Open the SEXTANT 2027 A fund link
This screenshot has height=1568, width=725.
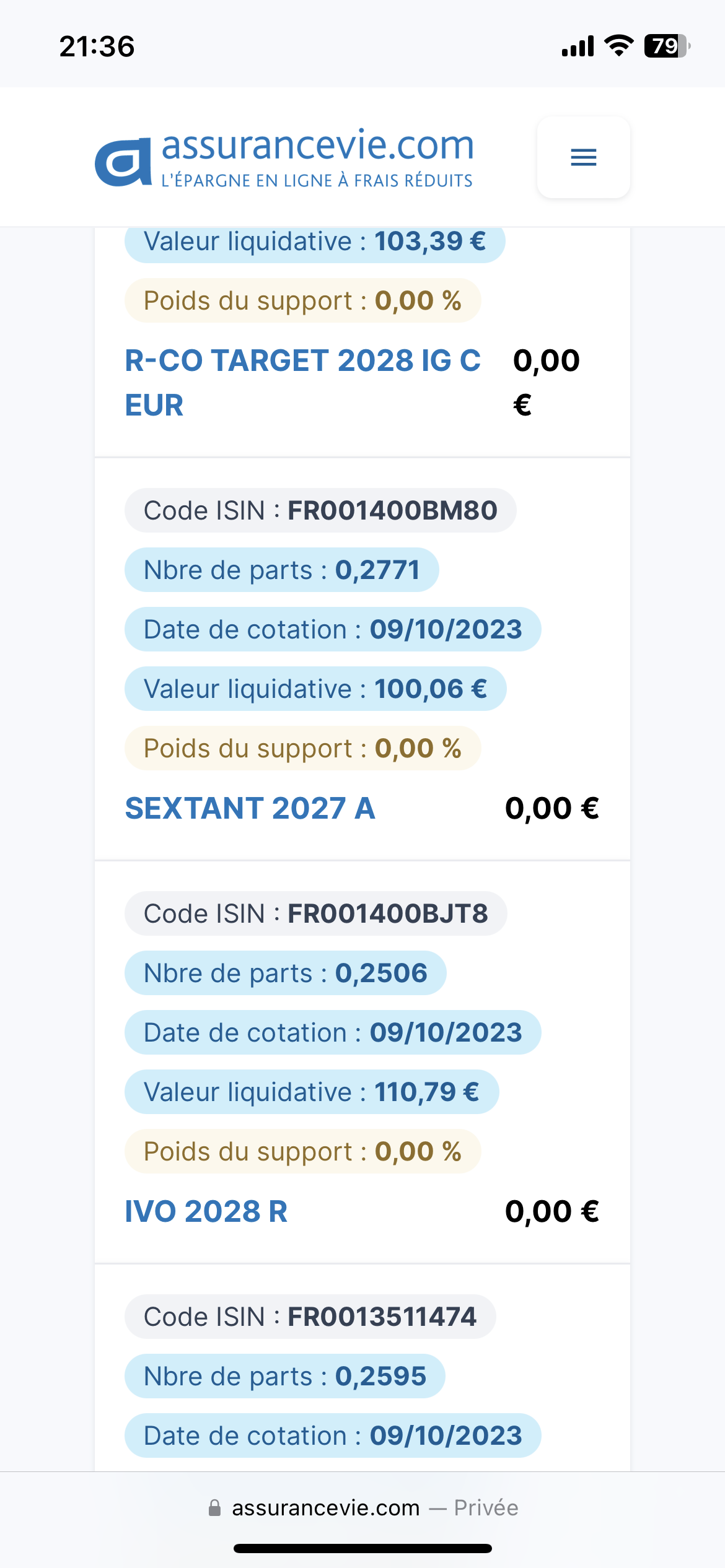coord(250,808)
